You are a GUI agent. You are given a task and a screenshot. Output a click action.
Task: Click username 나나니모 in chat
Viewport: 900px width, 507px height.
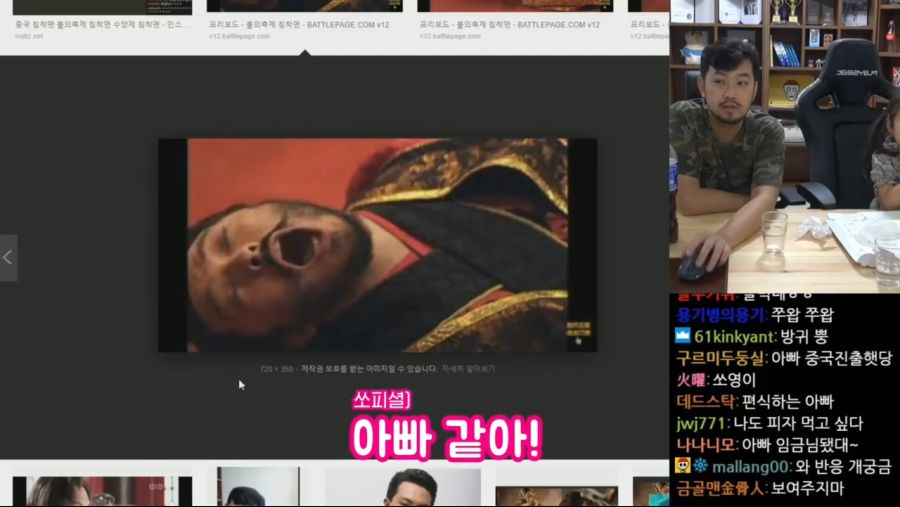(x=706, y=444)
